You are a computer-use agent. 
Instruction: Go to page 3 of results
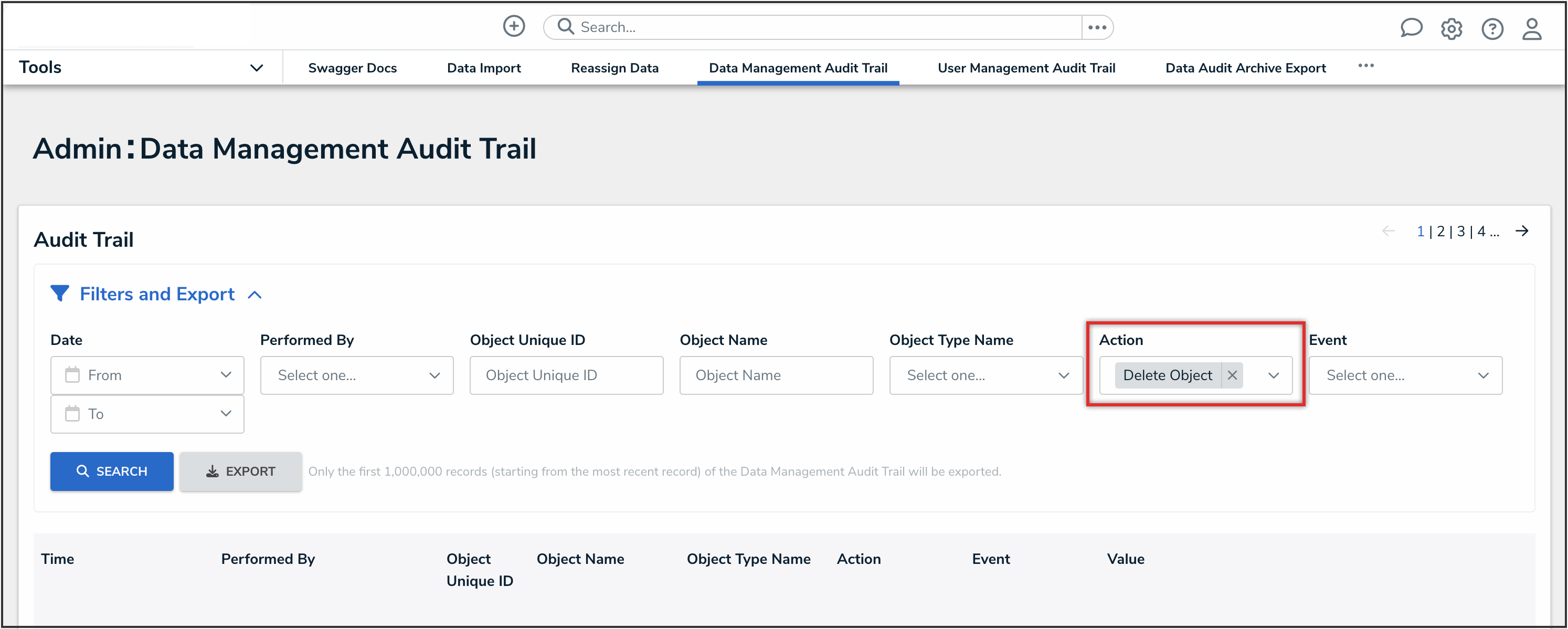1460,232
